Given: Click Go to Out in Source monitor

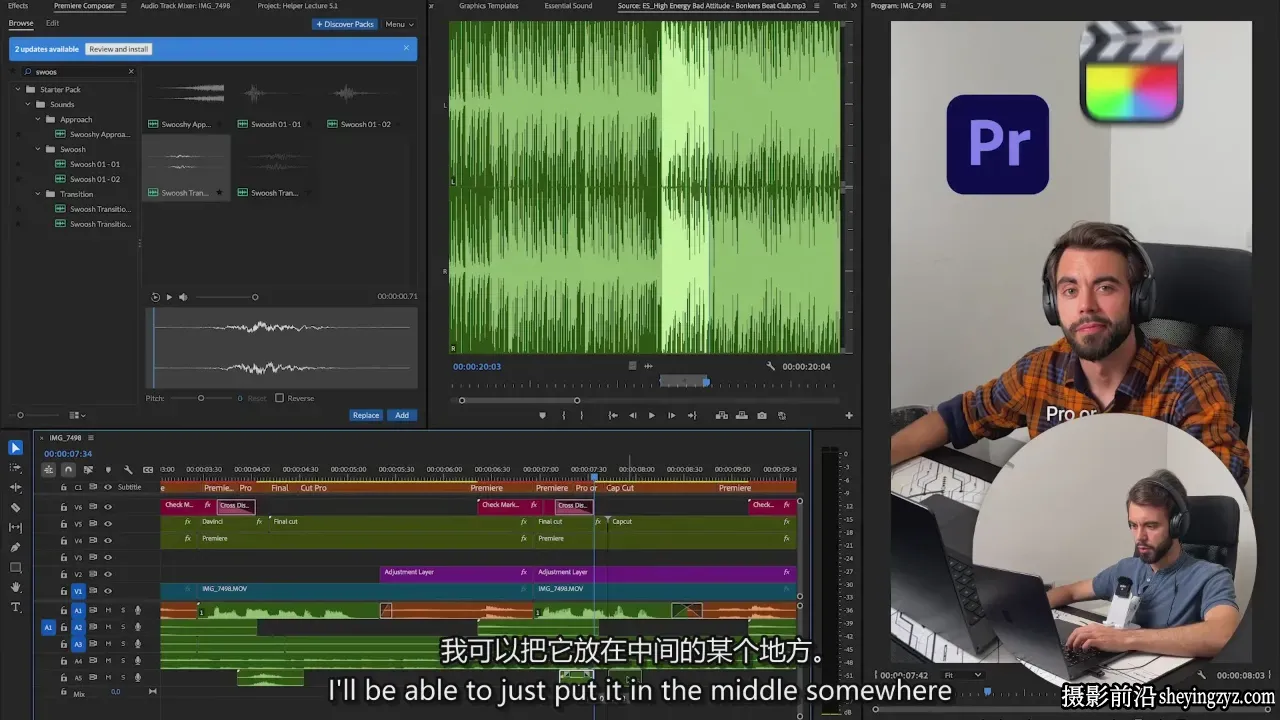Looking at the screenshot, I should tap(691, 415).
